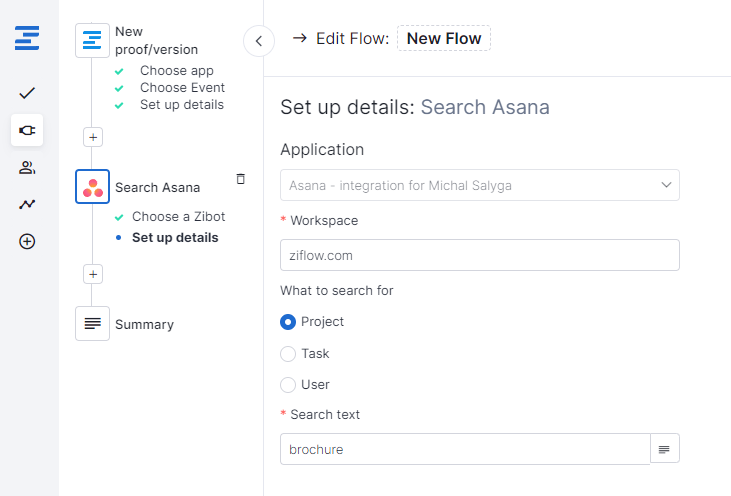The width and height of the screenshot is (731, 496).
Task: Delete the Search Asana step via trash icon
Action: 241,179
